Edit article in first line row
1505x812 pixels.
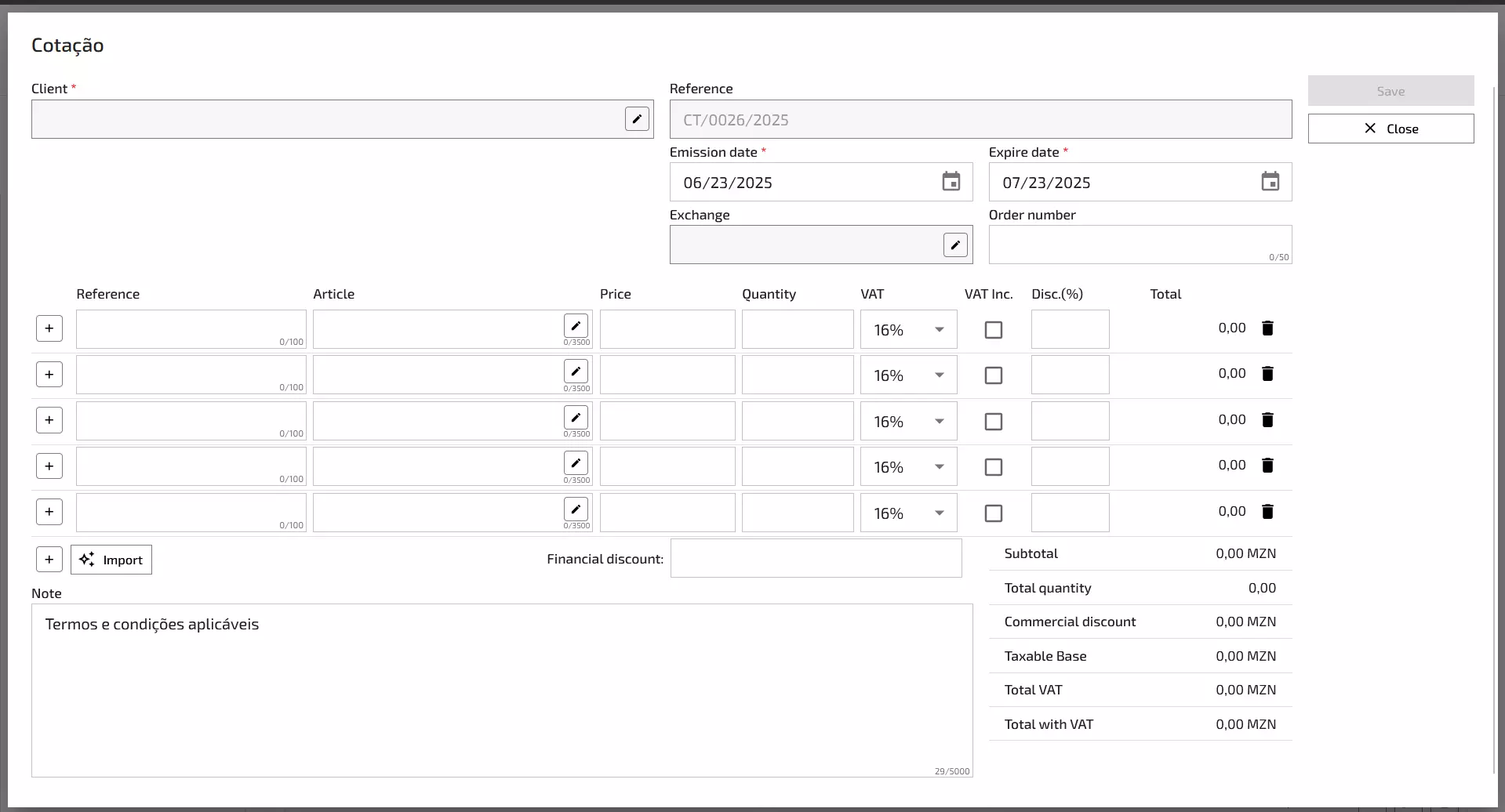[576, 325]
